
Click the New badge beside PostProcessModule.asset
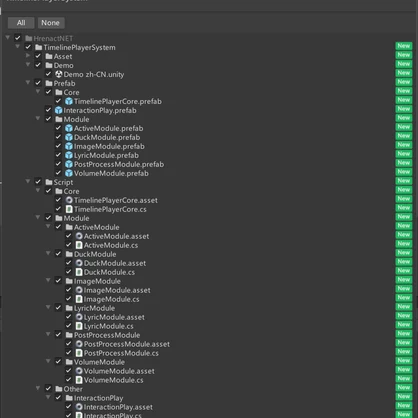[x=404, y=343]
